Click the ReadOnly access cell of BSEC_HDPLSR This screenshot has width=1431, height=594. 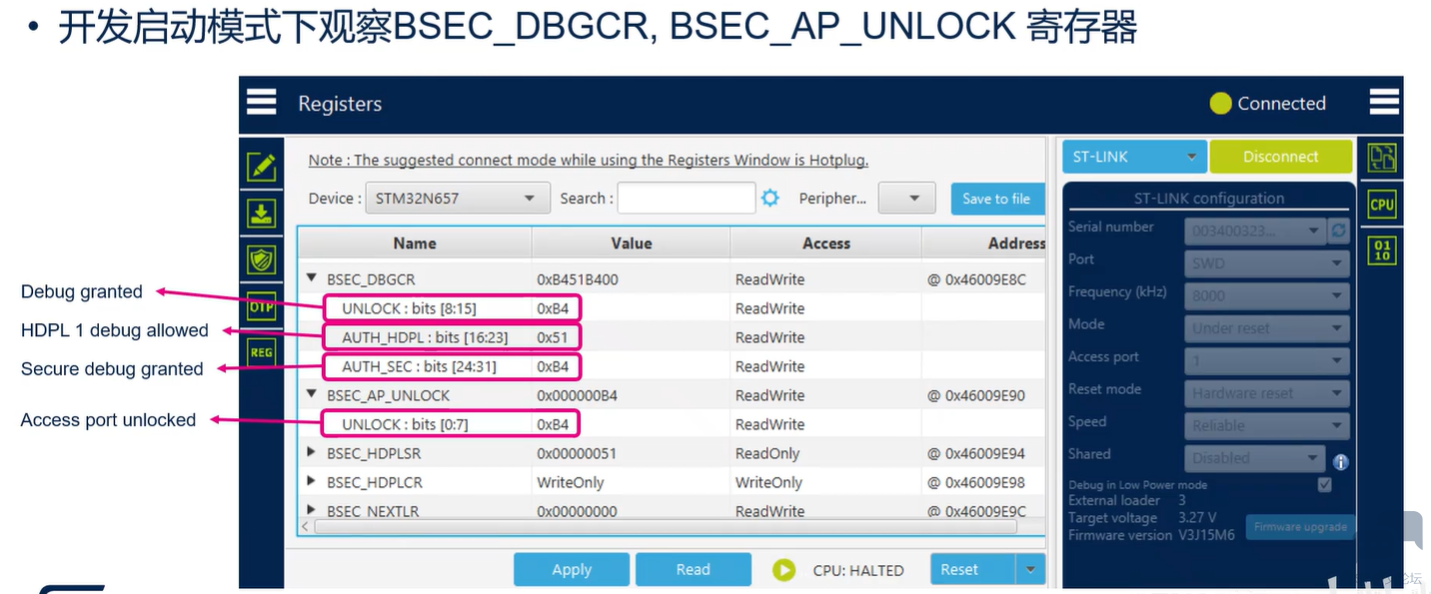[x=767, y=453]
